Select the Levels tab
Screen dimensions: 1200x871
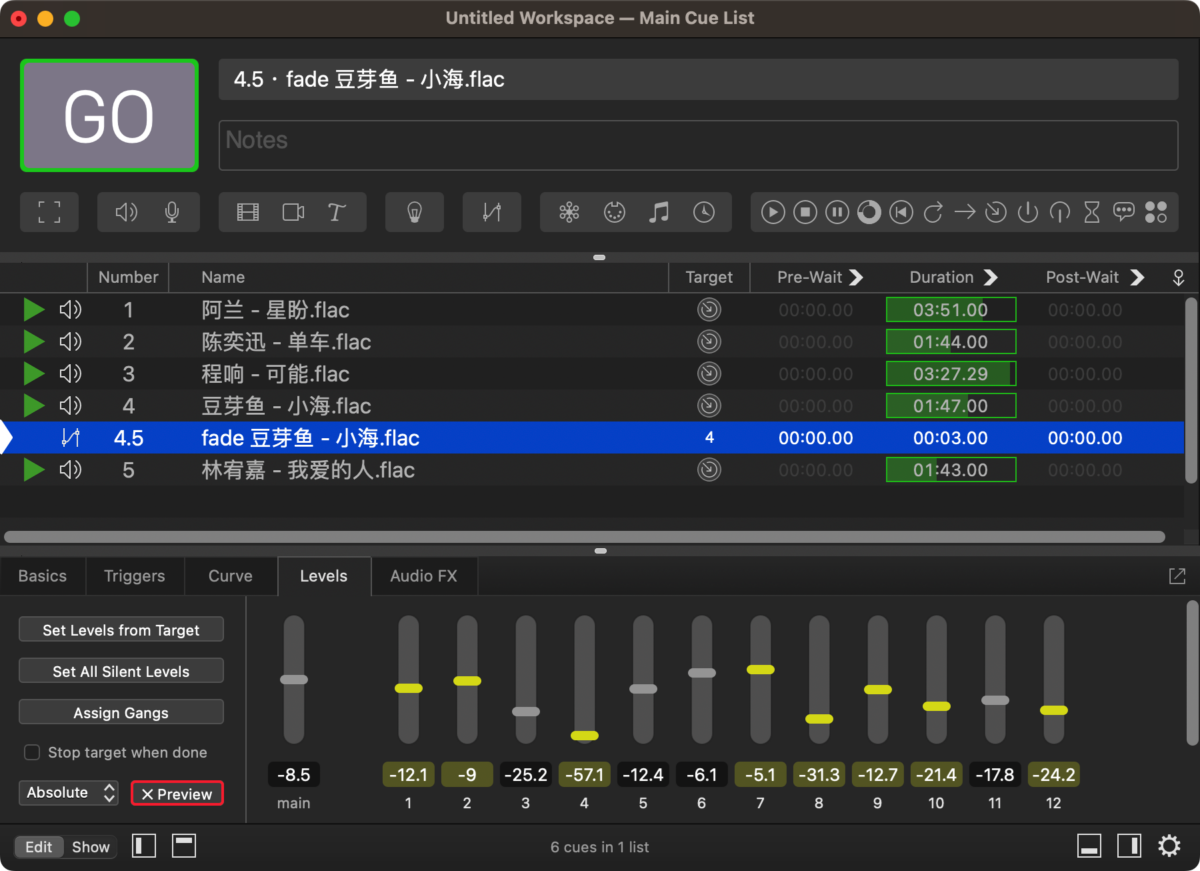[x=324, y=576]
